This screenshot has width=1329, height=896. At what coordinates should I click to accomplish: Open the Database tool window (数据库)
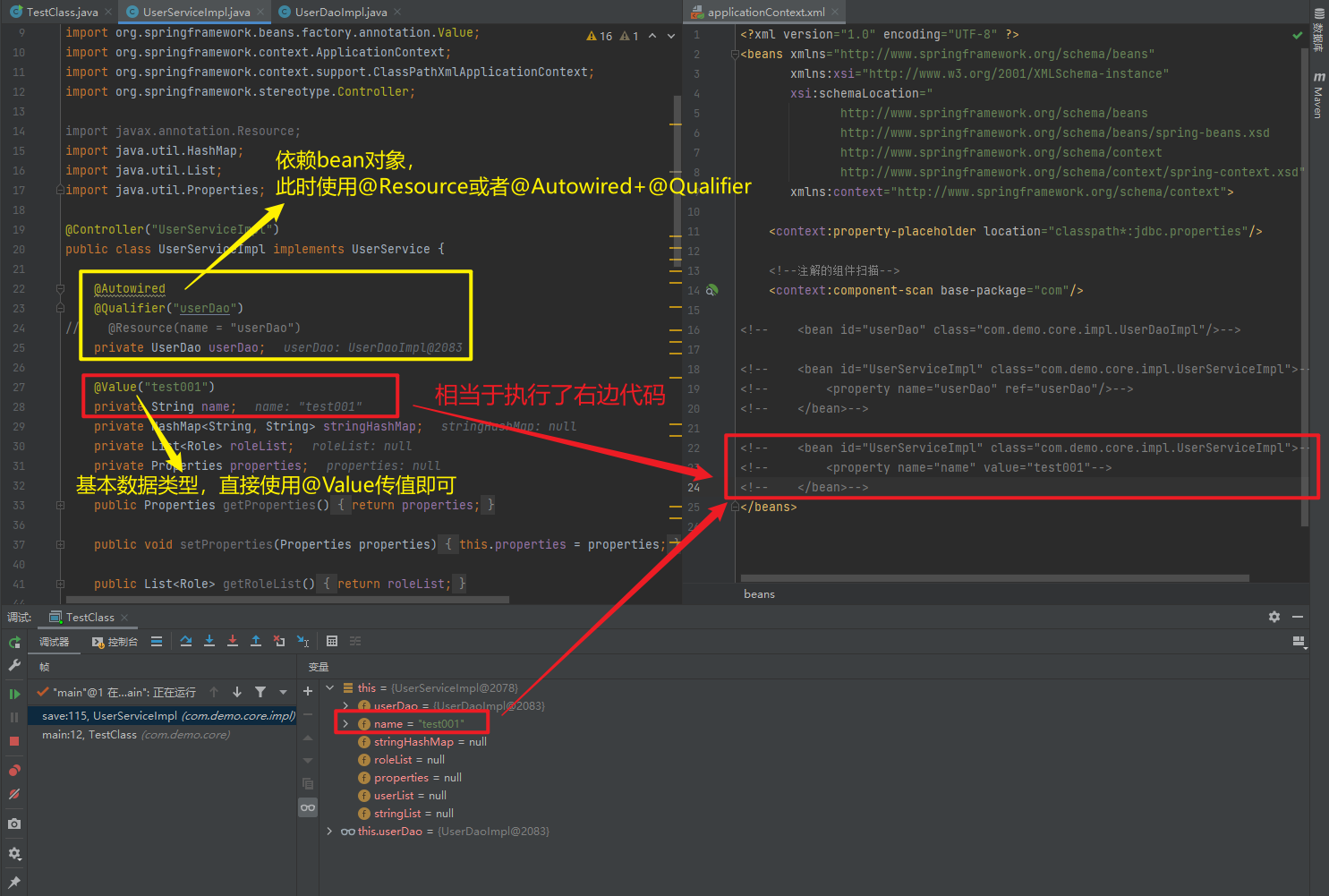pos(1319,31)
